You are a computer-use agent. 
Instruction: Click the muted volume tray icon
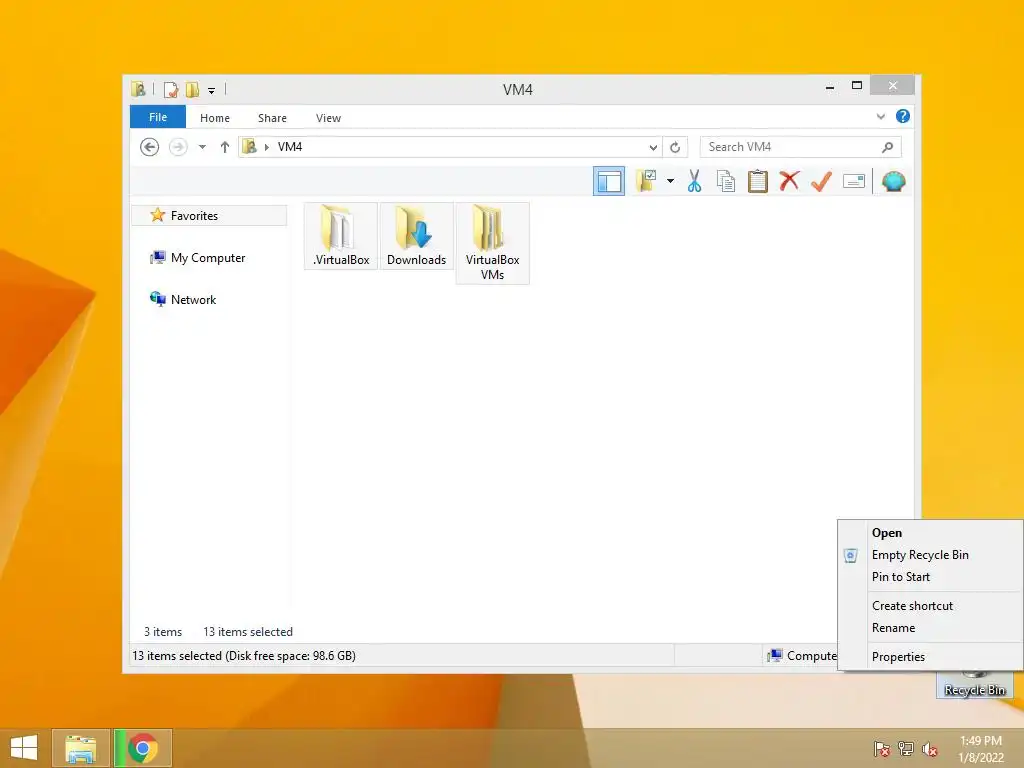(929, 749)
